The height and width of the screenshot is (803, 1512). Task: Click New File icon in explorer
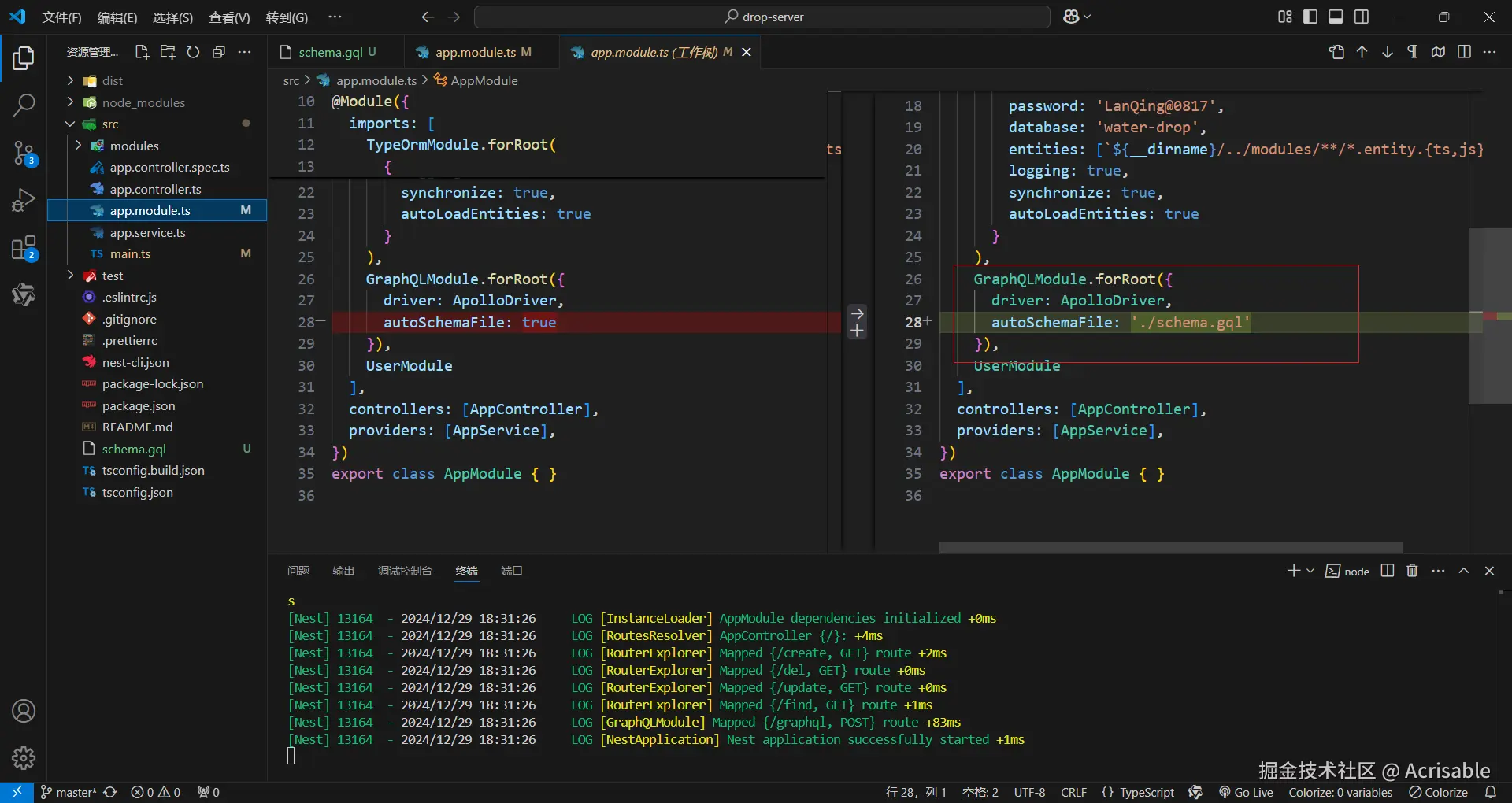142,52
